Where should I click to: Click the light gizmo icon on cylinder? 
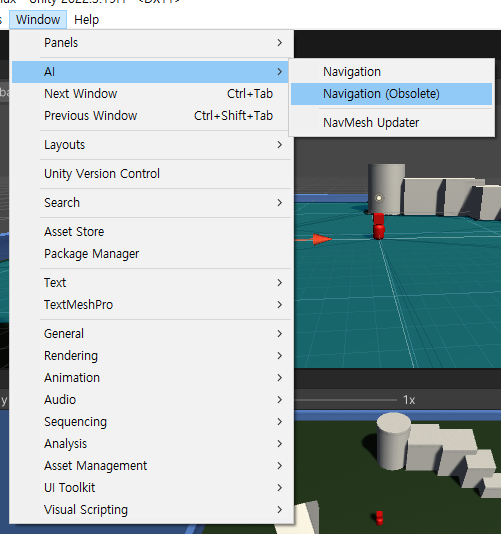(379, 198)
